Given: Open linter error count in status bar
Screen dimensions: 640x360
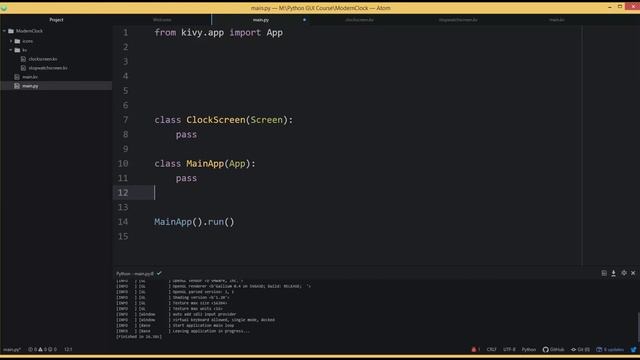Looking at the screenshot, I should (32, 349).
